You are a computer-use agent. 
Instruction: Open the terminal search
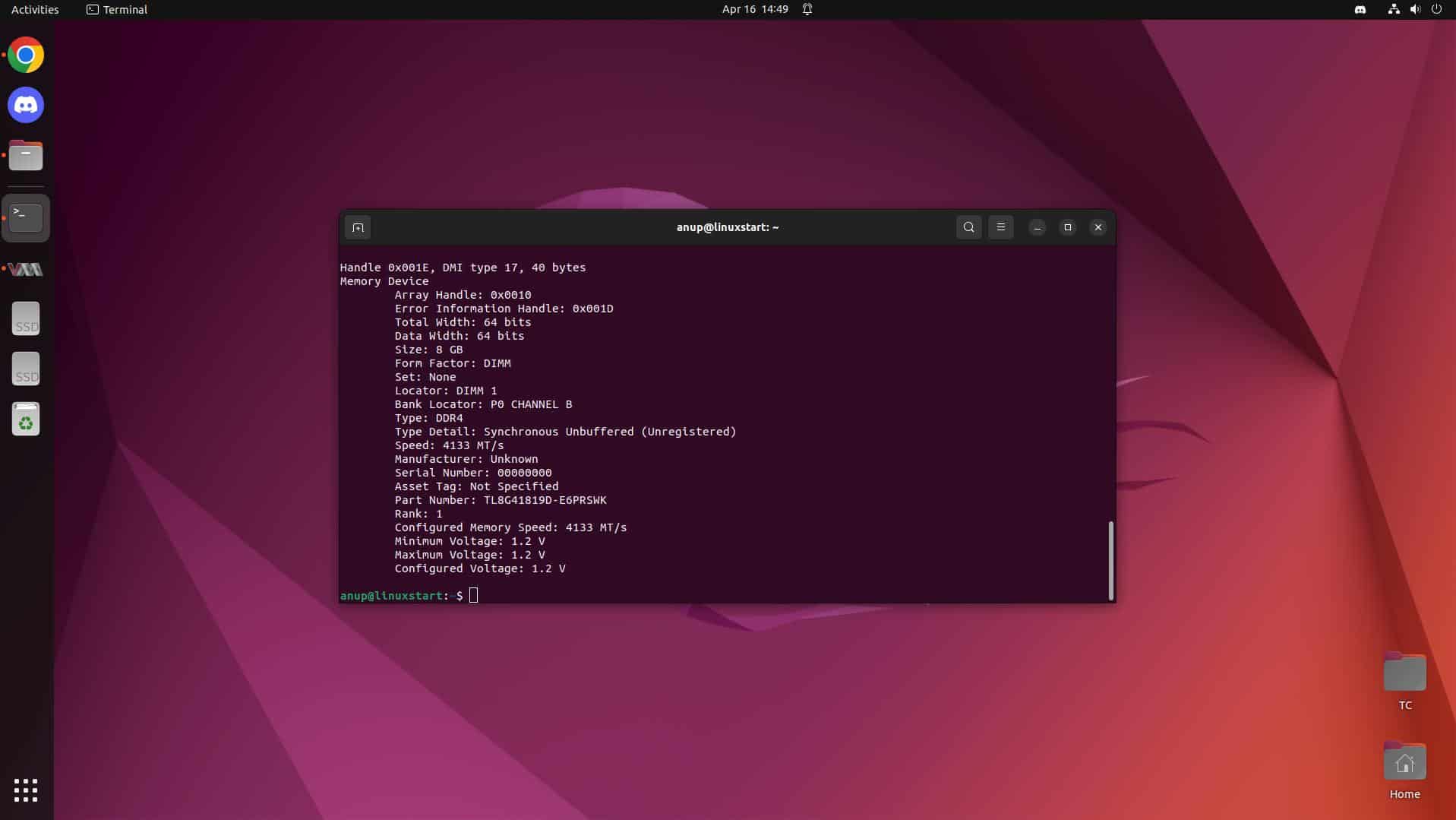point(968,227)
